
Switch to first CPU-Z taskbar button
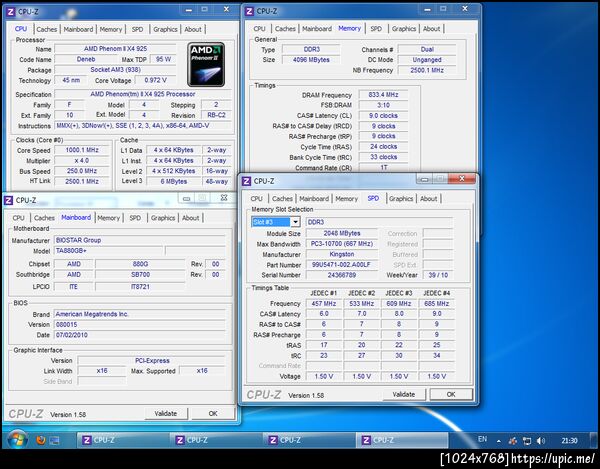pyautogui.click(x=122, y=440)
